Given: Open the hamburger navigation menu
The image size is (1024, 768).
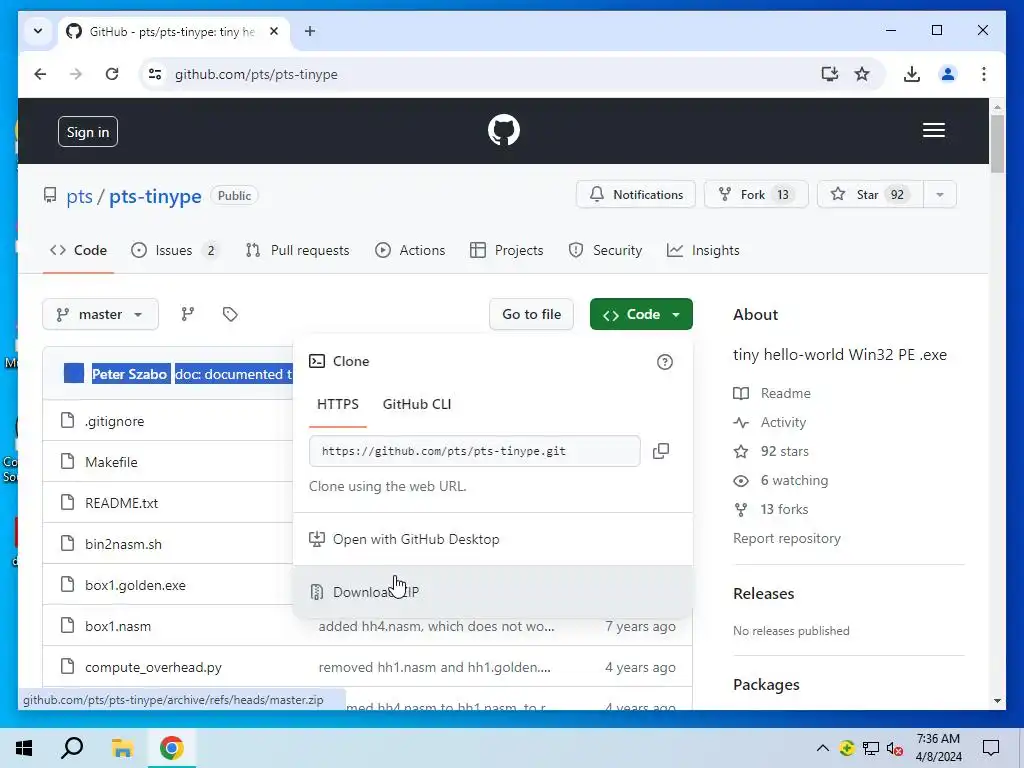Looking at the screenshot, I should coord(933,130).
